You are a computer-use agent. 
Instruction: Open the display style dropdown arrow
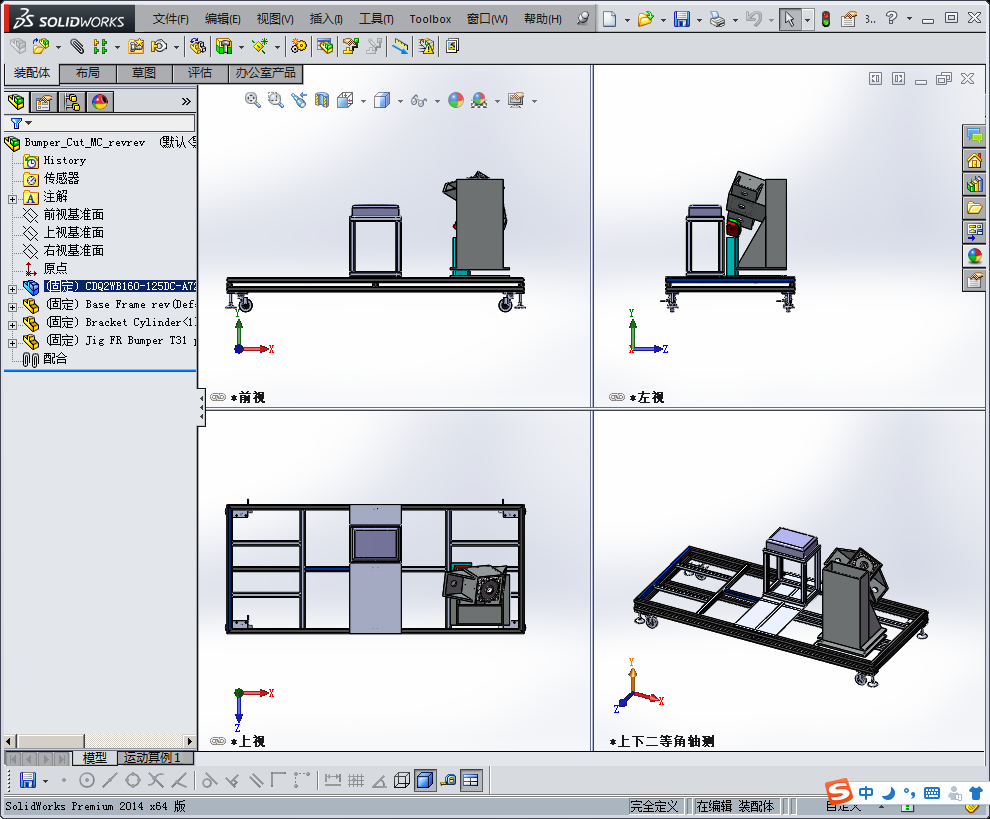point(400,101)
